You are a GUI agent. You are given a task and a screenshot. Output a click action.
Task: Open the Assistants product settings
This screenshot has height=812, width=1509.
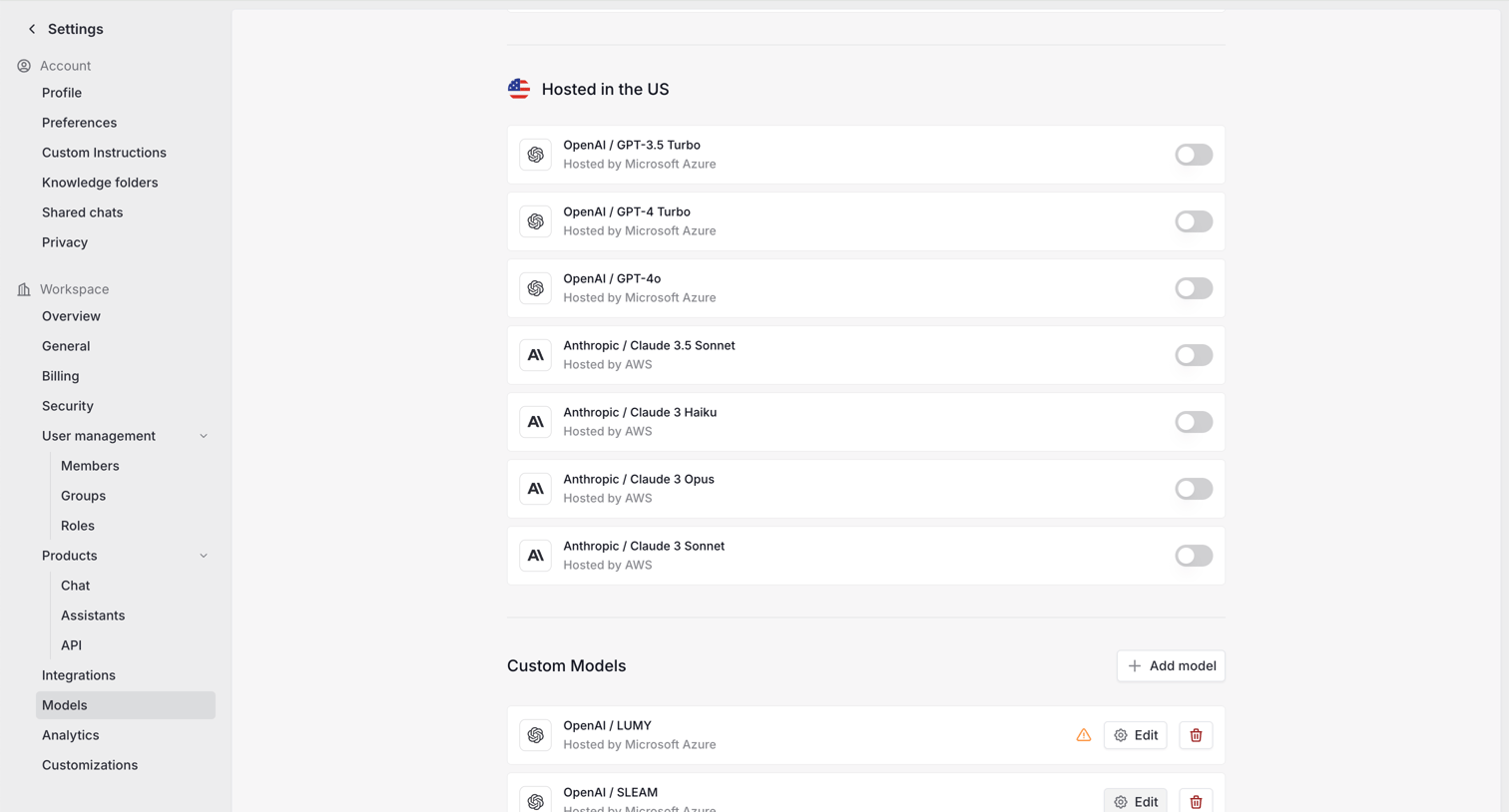[x=93, y=615]
